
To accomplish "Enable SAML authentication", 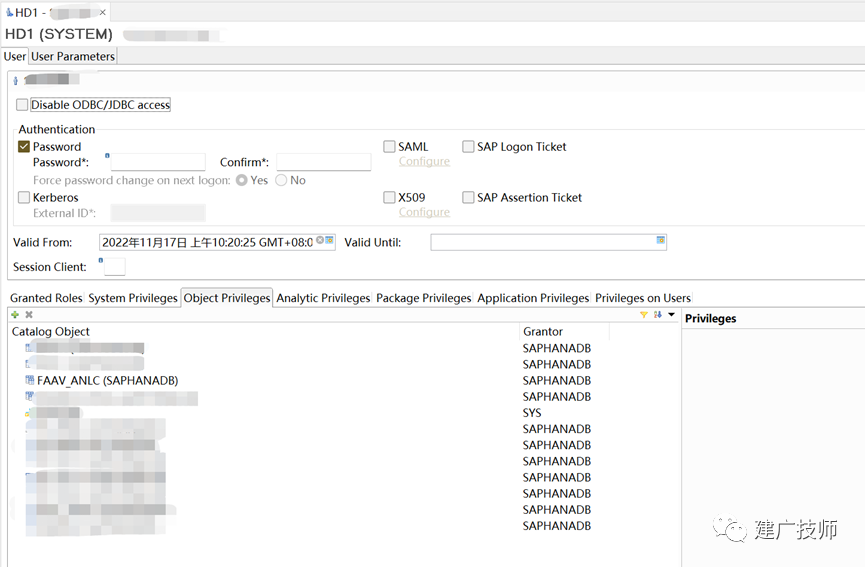I will click(x=389, y=146).
